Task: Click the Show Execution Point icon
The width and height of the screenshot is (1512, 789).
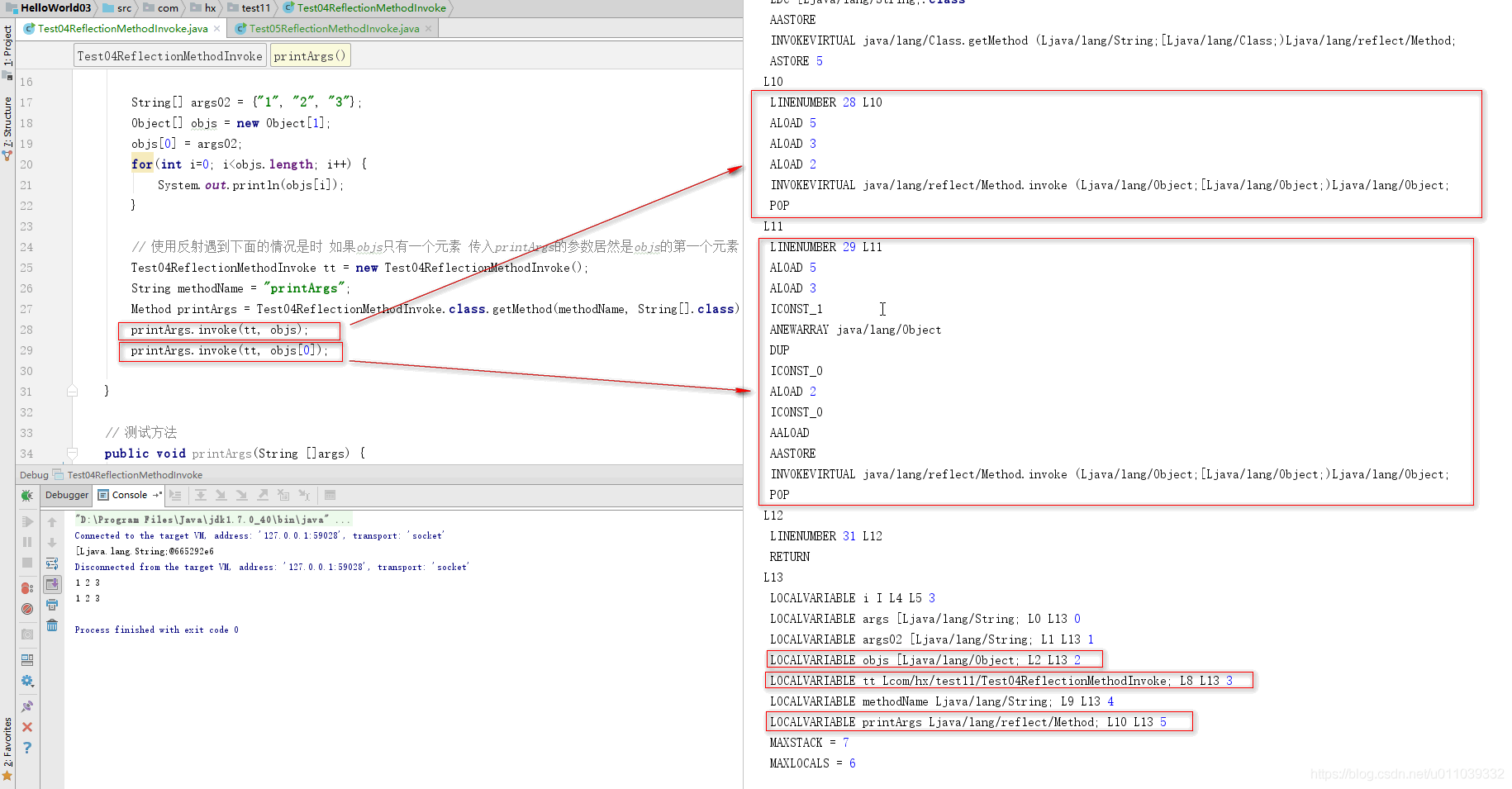Action: pos(175,495)
